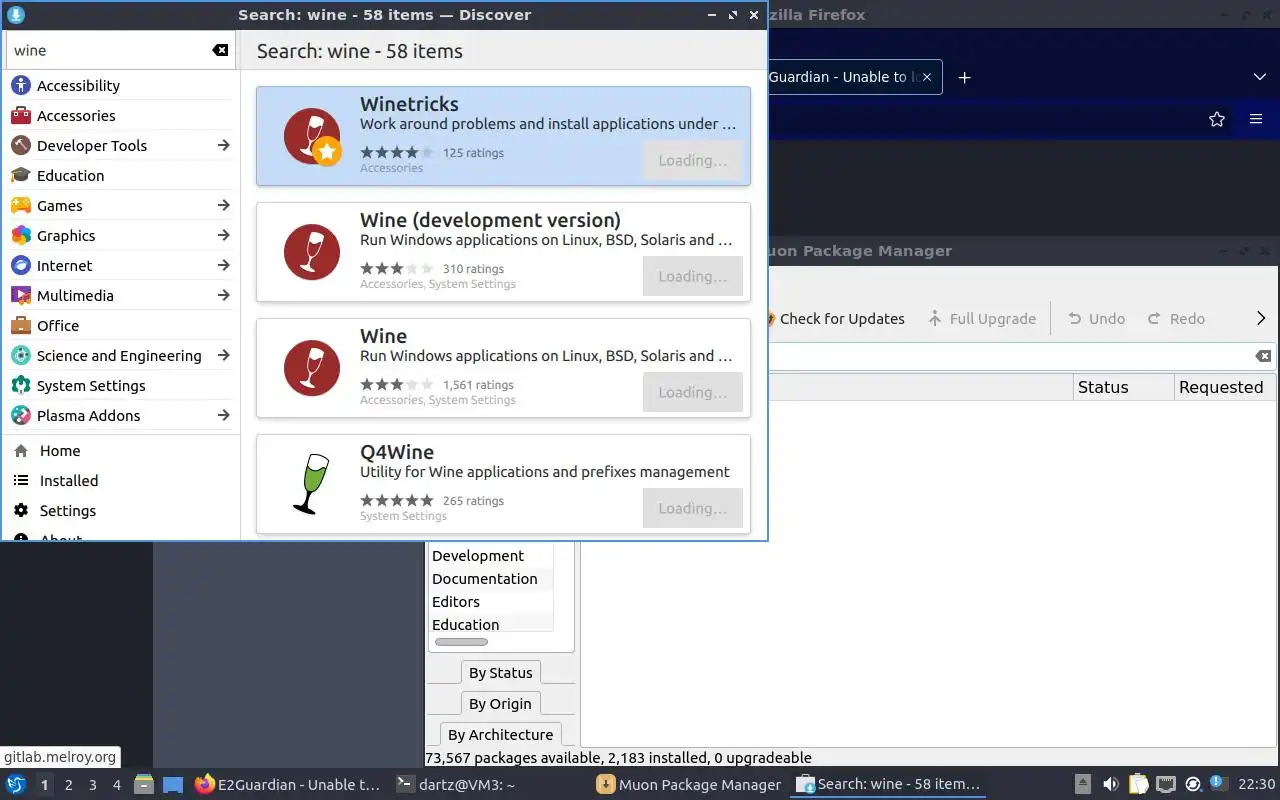Click the Q4Wine green glass icon

(x=312, y=484)
